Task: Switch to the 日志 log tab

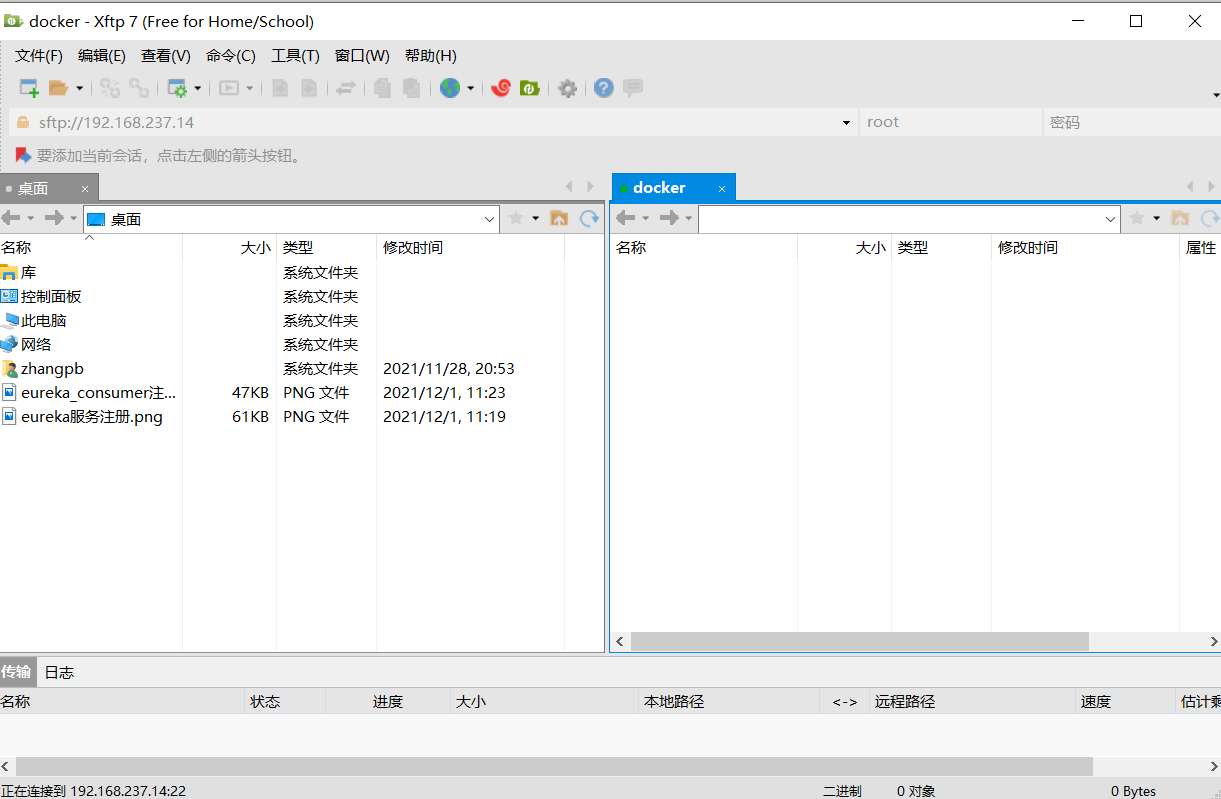Action: [x=59, y=672]
